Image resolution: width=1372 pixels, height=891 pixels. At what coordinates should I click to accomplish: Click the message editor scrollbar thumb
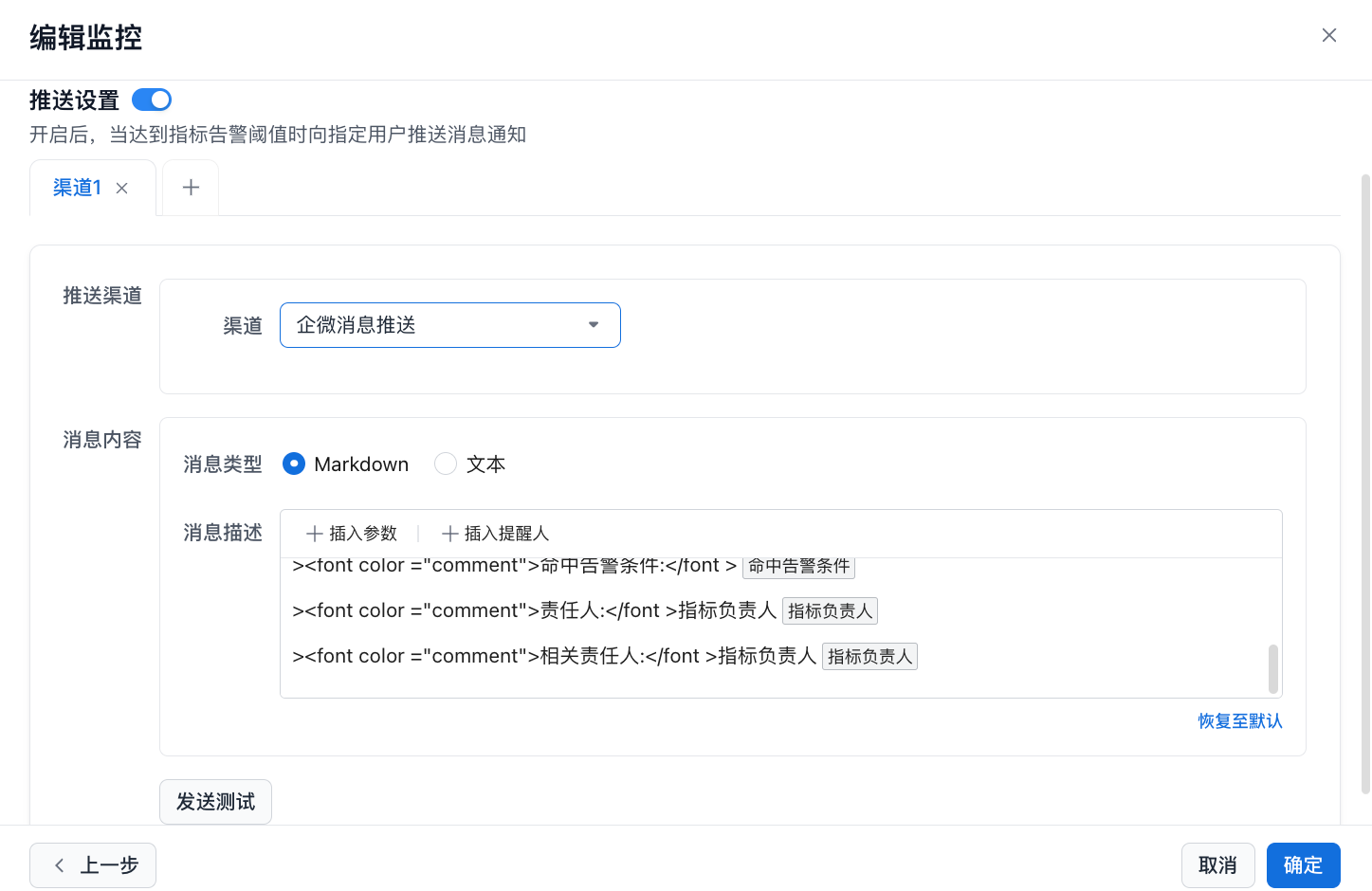(1272, 669)
